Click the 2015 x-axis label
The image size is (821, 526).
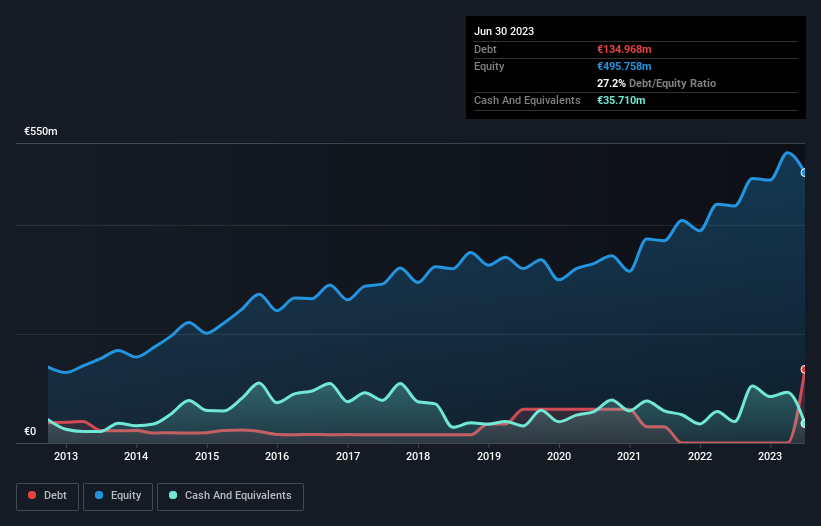point(207,456)
